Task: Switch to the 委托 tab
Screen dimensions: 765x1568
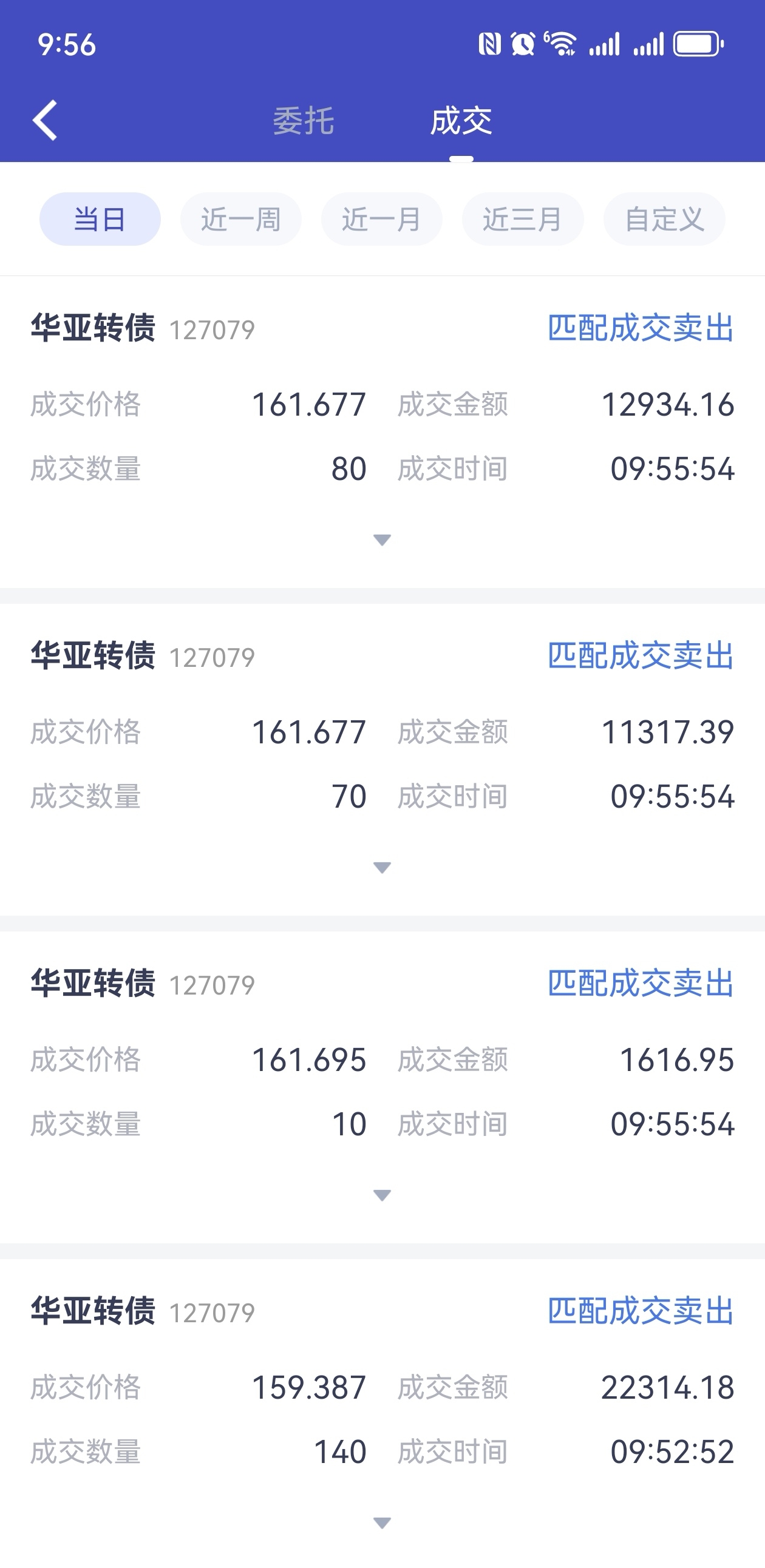Action: (x=304, y=121)
